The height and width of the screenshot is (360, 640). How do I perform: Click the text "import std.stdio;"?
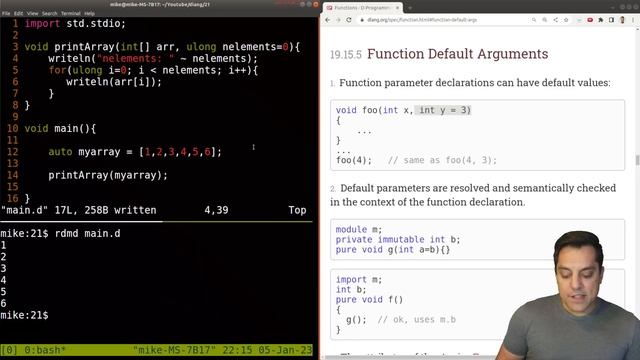(x=76, y=24)
